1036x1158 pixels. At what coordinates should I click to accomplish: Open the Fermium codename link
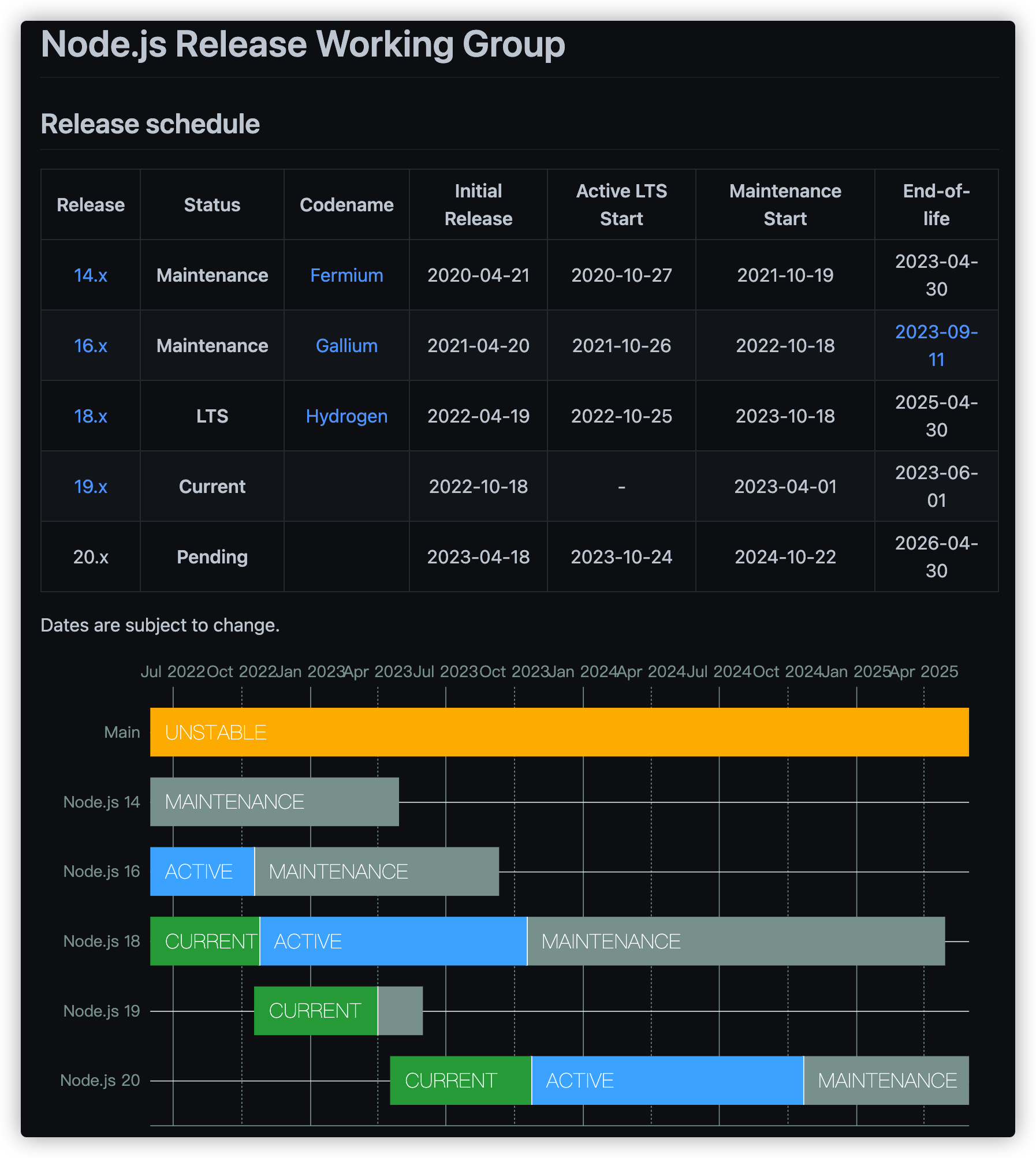pyautogui.click(x=346, y=275)
